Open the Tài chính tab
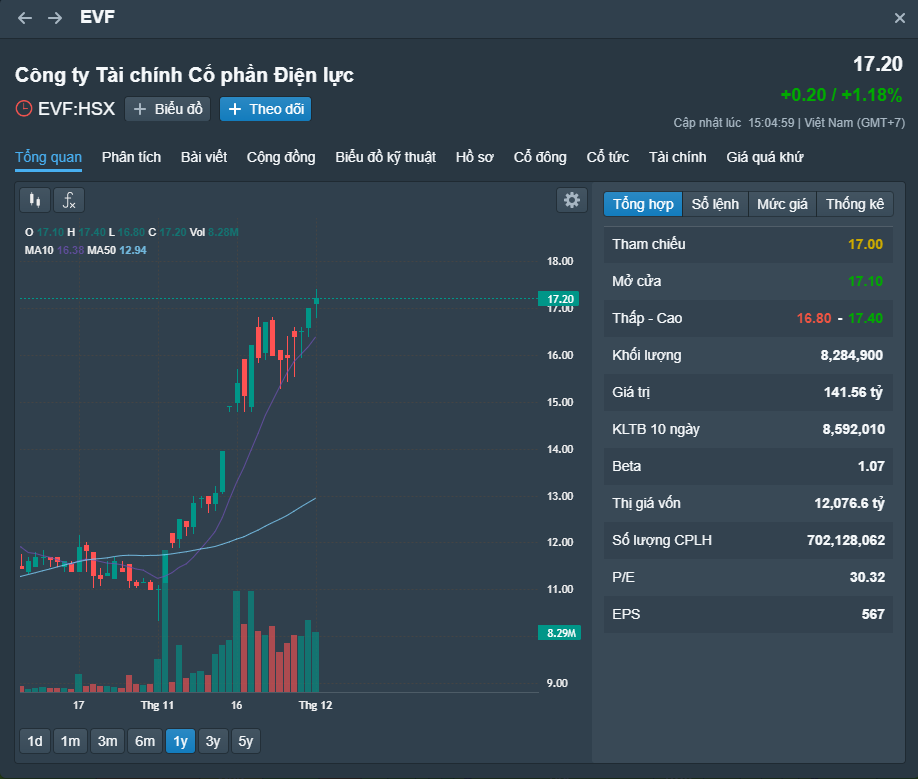This screenshot has height=779, width=918. [x=677, y=157]
